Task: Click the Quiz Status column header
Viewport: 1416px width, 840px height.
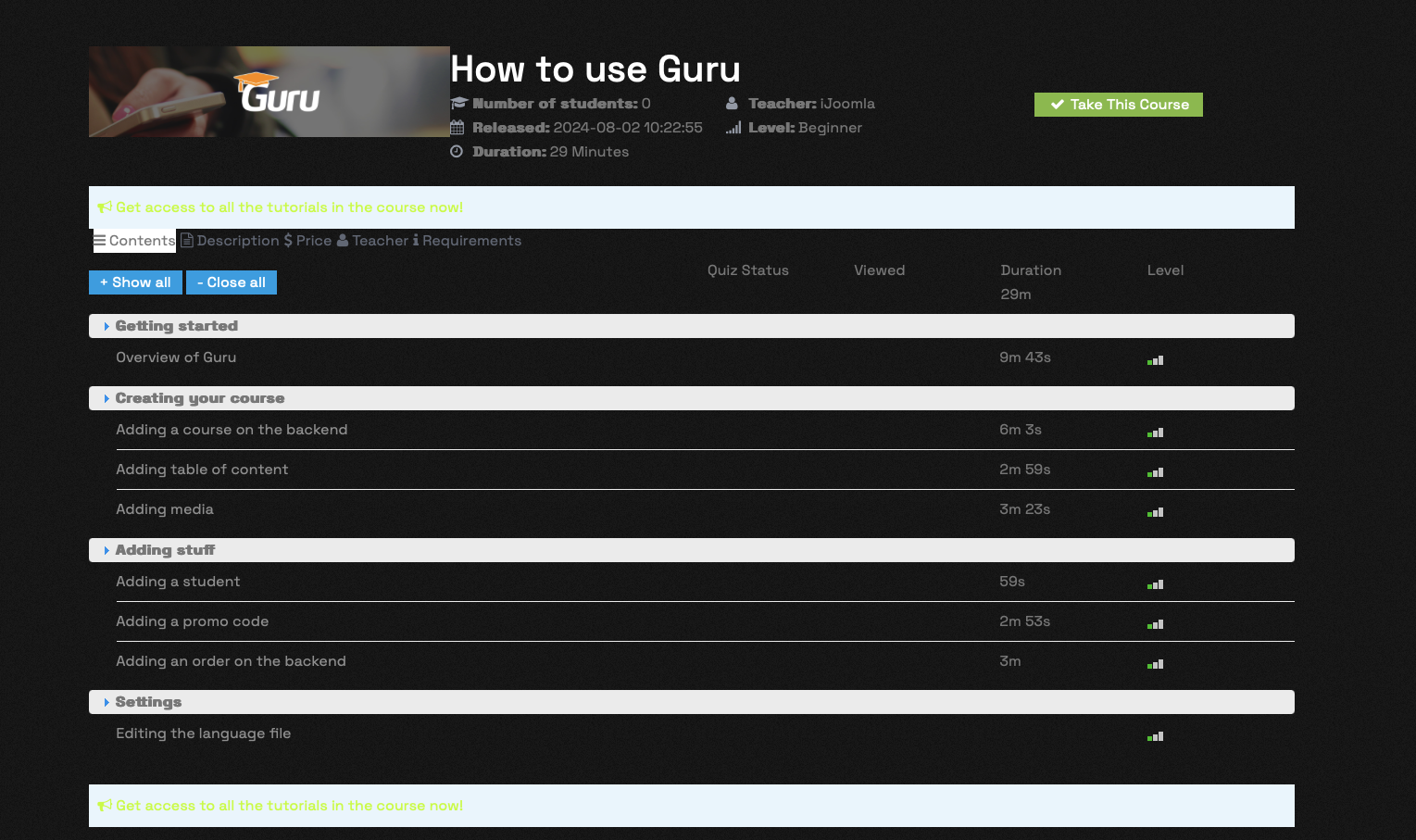Action: point(748,270)
